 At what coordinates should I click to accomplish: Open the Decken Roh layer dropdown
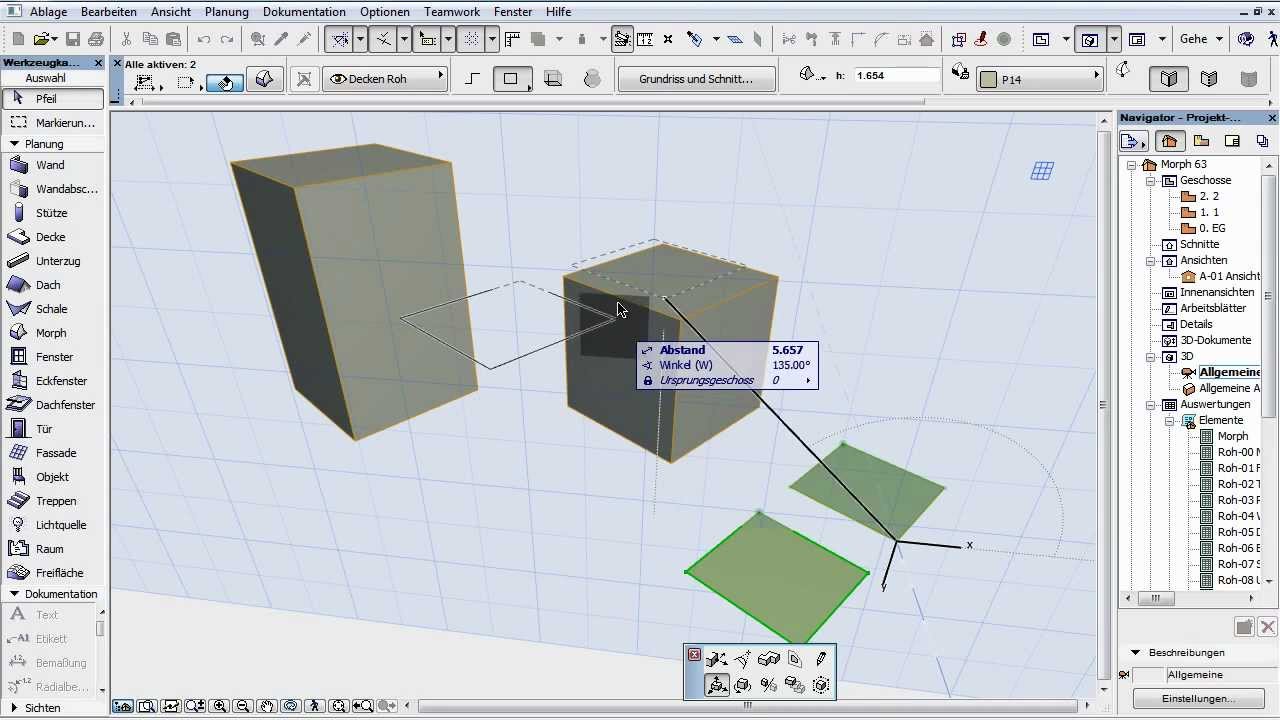coord(385,78)
